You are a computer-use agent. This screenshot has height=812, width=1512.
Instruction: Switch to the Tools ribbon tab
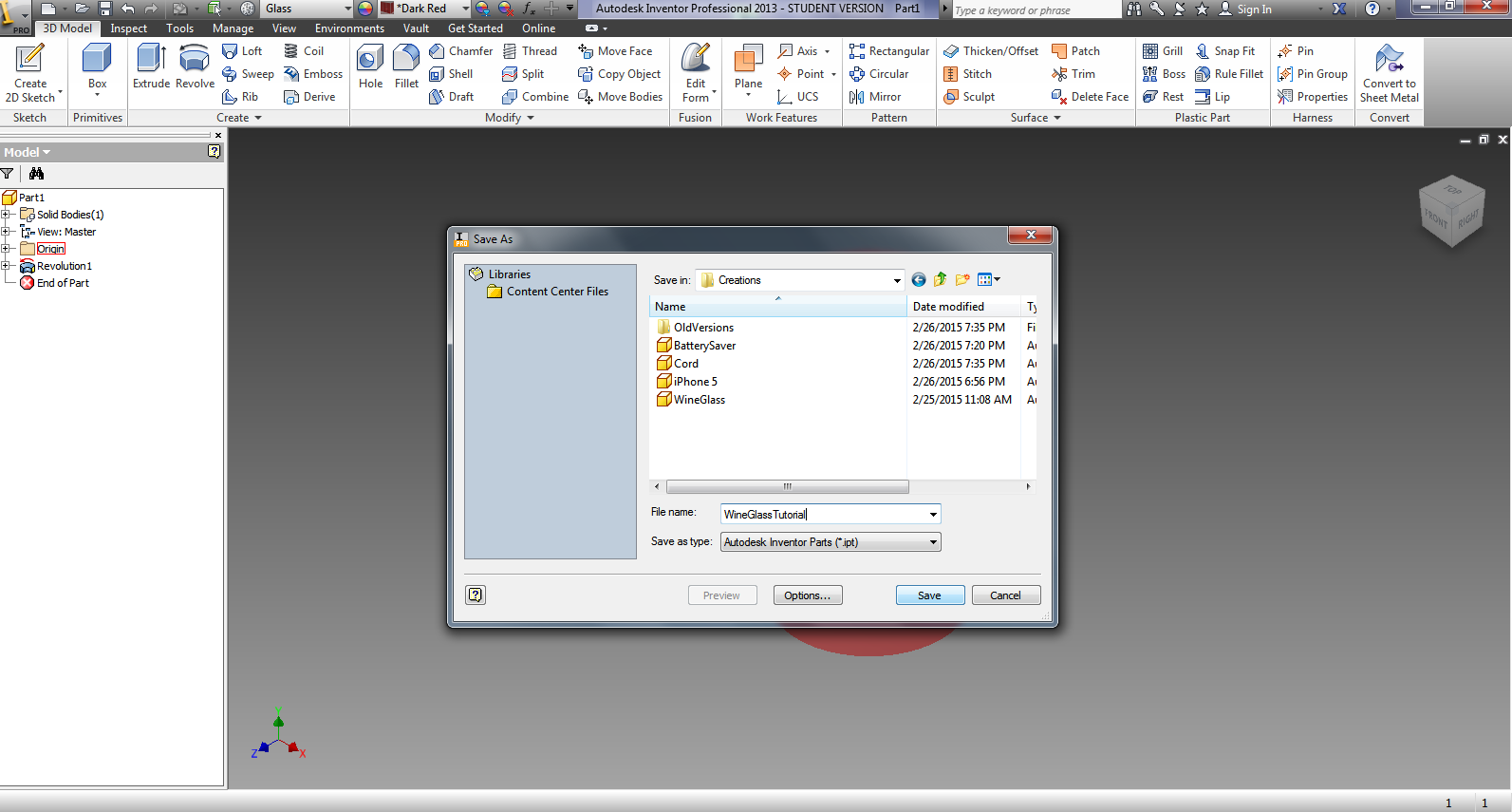click(x=179, y=28)
